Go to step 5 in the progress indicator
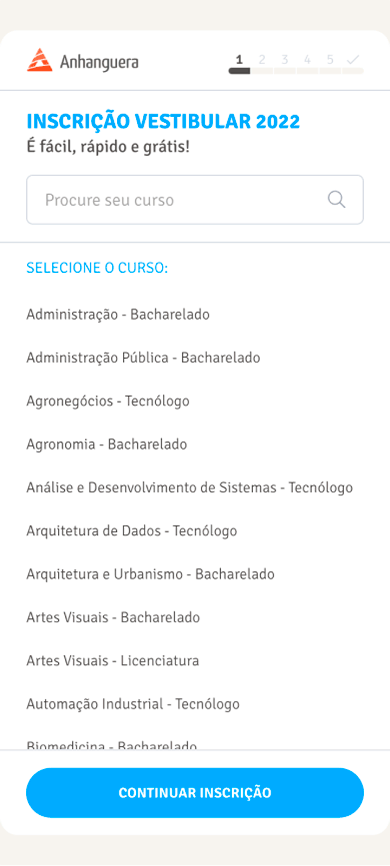The height and width of the screenshot is (866, 390). click(330, 60)
